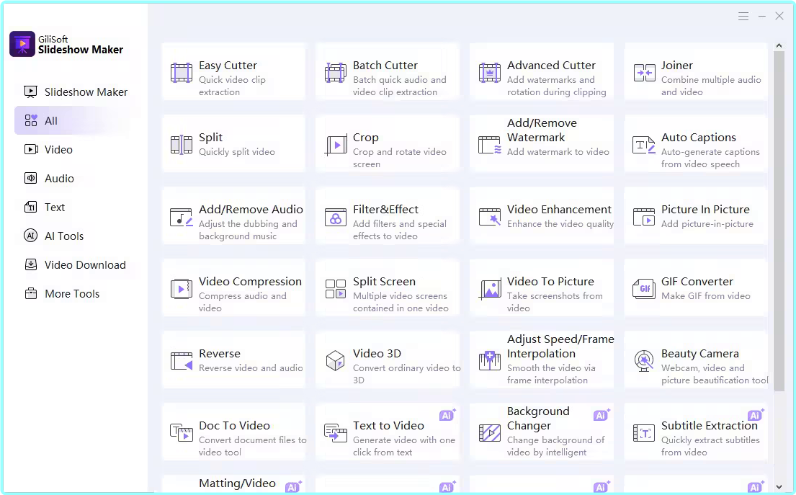Click AI badge on Background Changer
The width and height of the screenshot is (796, 495).
[602, 415]
